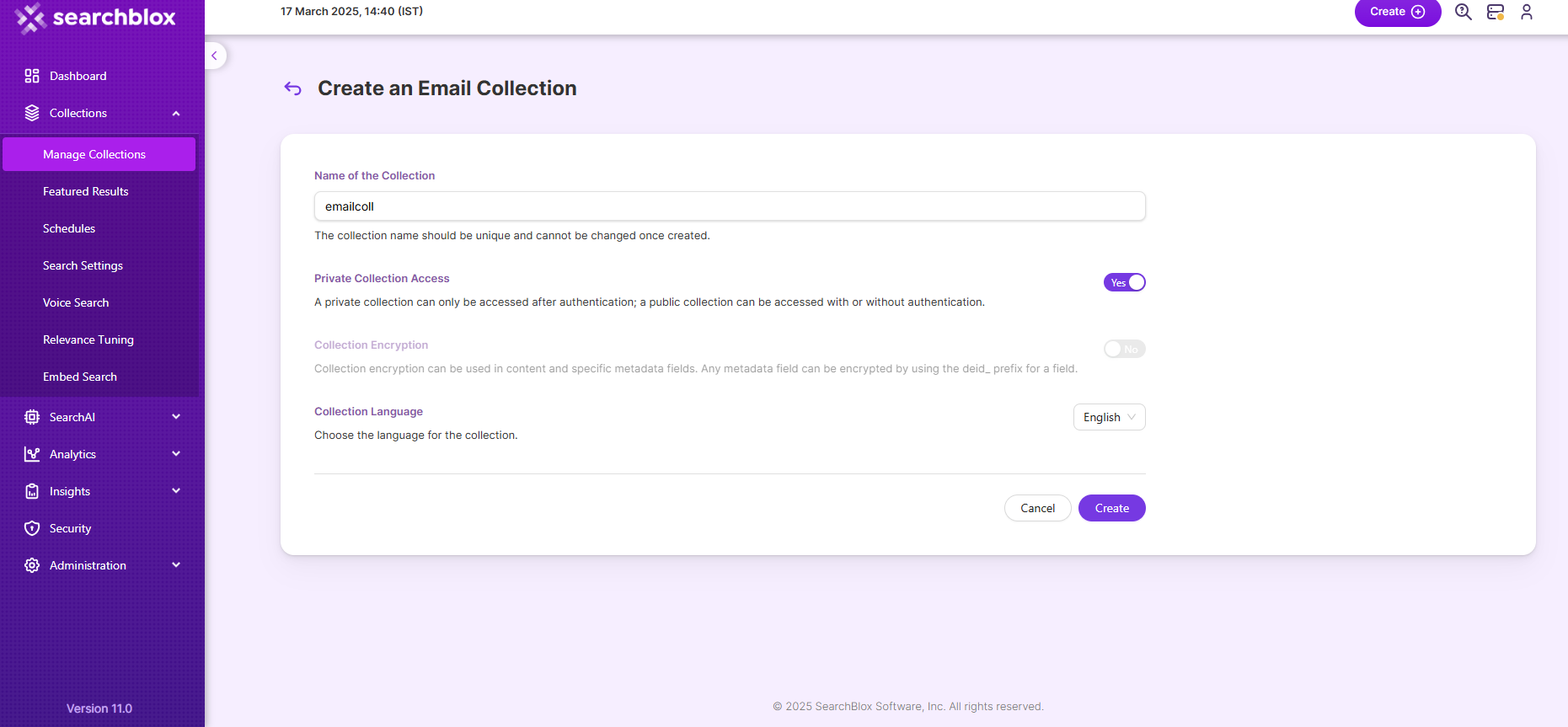Viewport: 1568px width, 727px height.
Task: Click the Create an Email Collection heading
Action: point(447,88)
